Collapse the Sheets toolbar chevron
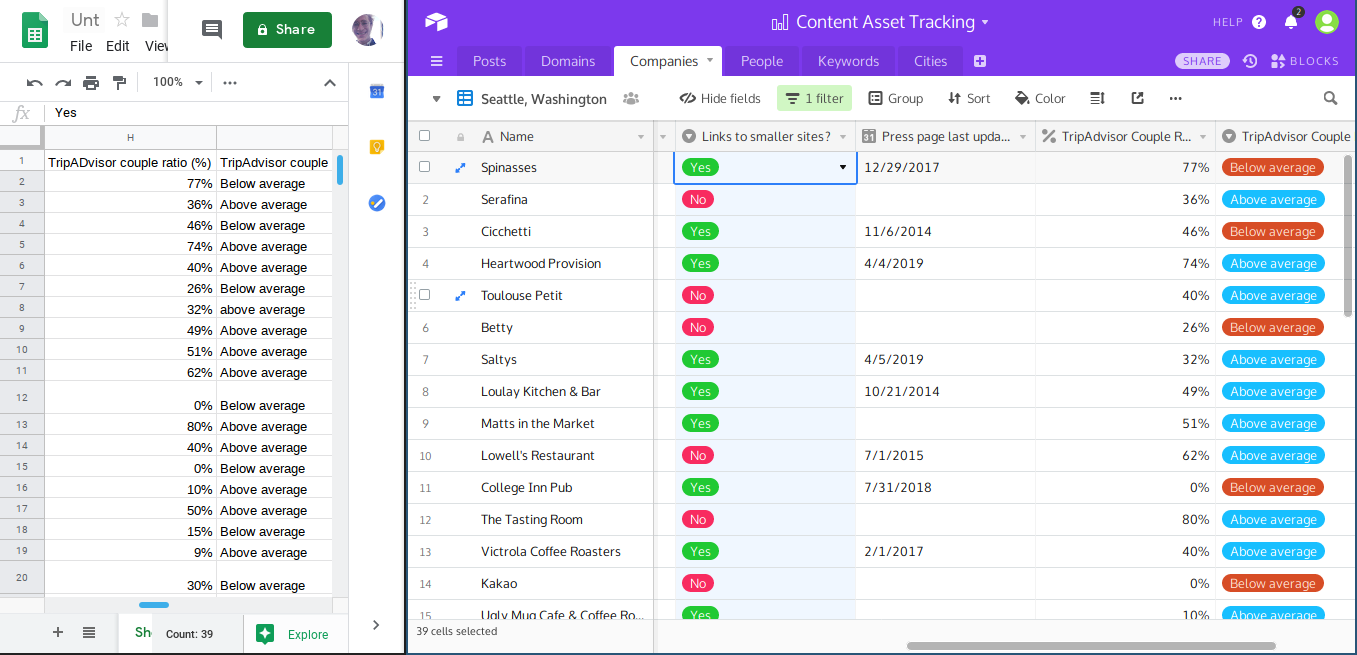 (x=330, y=82)
